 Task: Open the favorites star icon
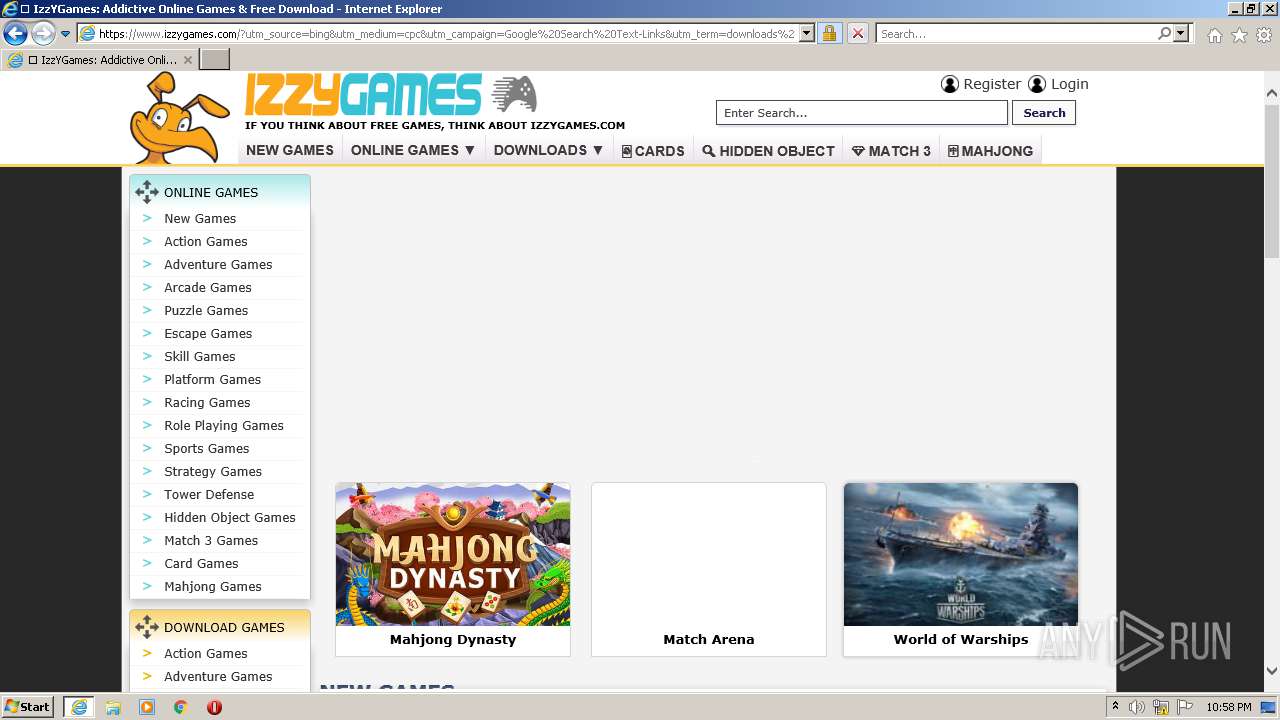1239,34
